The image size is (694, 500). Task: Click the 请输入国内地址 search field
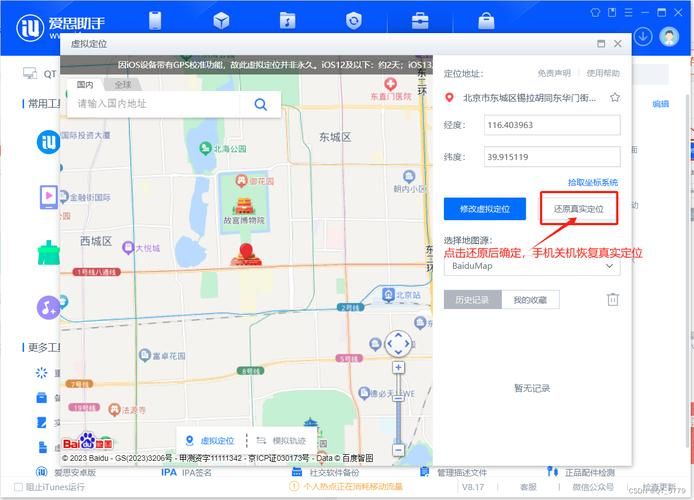coord(154,104)
